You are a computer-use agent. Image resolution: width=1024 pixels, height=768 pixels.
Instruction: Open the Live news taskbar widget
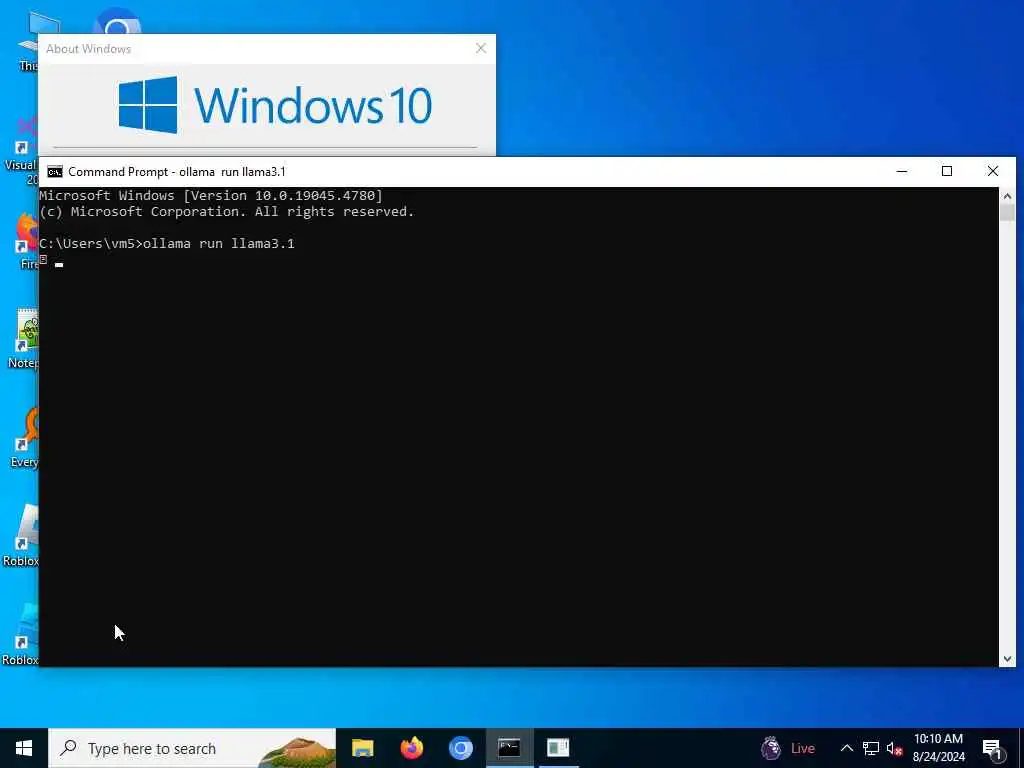[x=788, y=748]
